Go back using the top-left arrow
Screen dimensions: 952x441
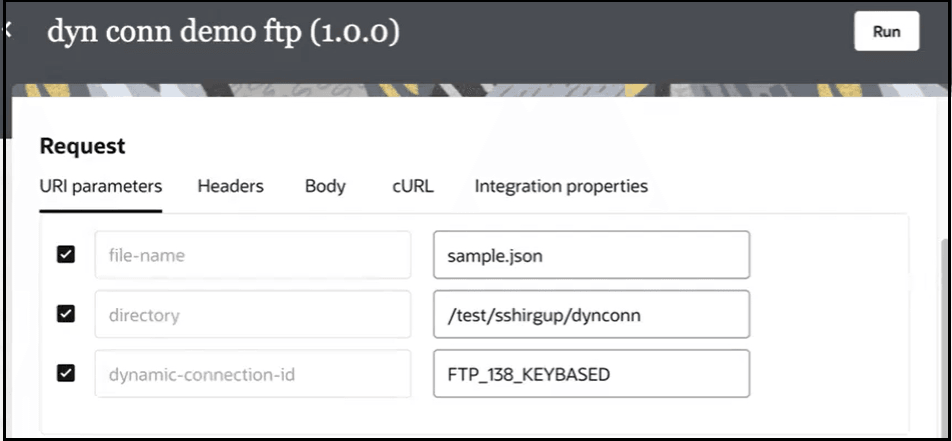[7, 30]
